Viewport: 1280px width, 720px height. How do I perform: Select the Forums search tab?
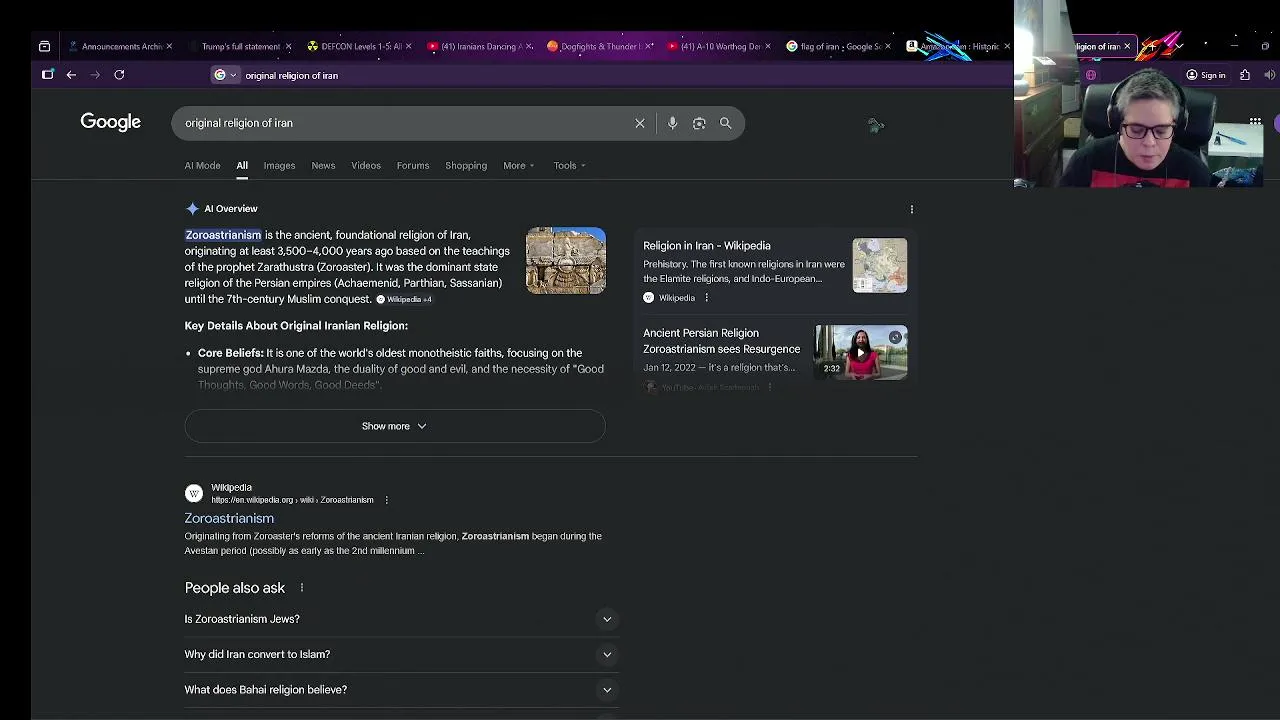(413, 166)
